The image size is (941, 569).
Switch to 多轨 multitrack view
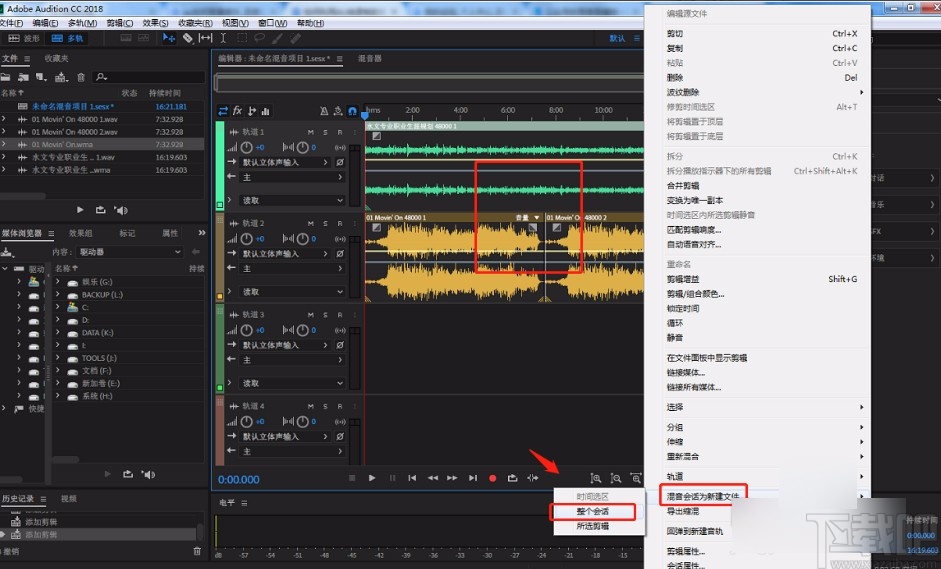[67, 38]
